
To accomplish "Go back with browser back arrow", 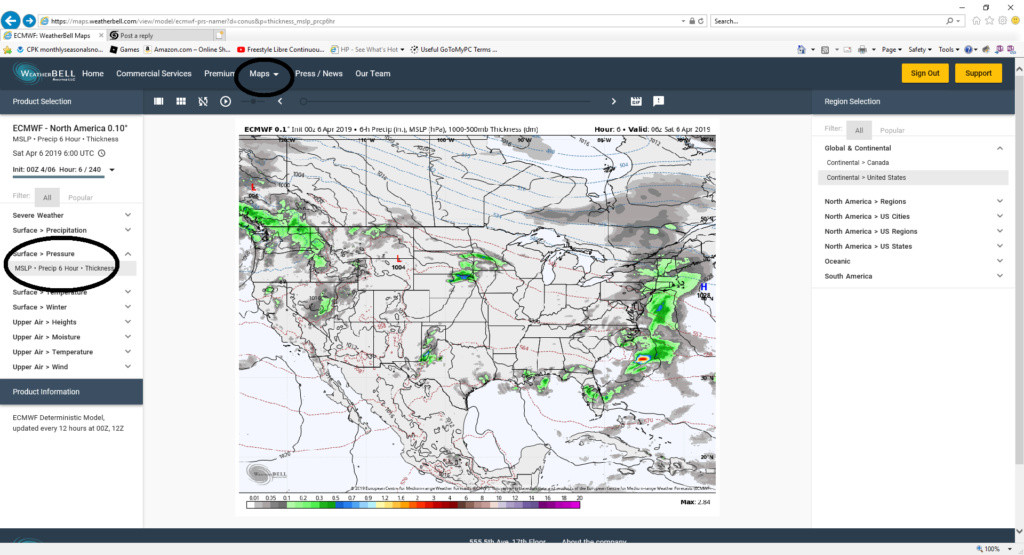I will pos(10,21).
